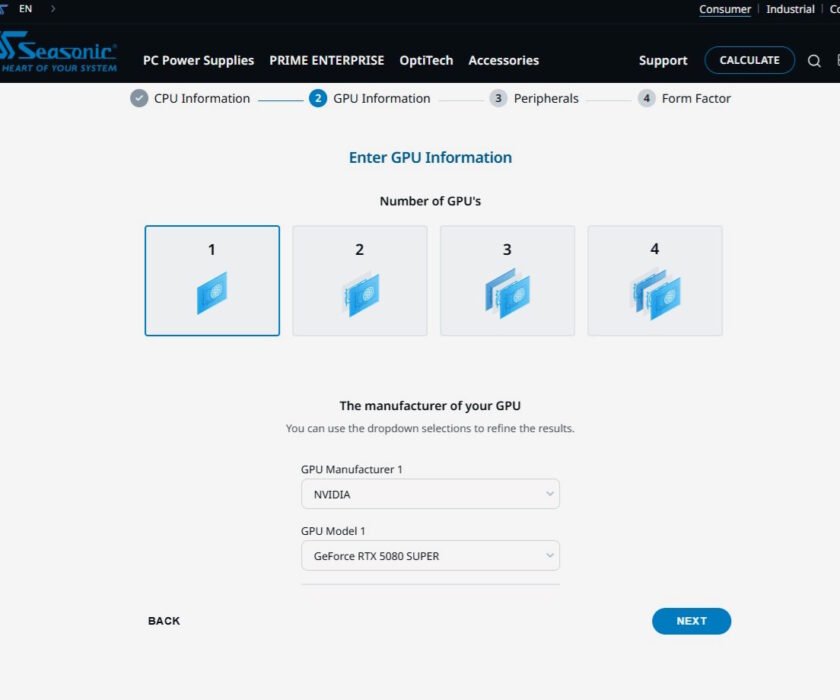Viewport: 840px width, 700px height.
Task: Click the dropdown selections hint text
Action: (x=430, y=428)
